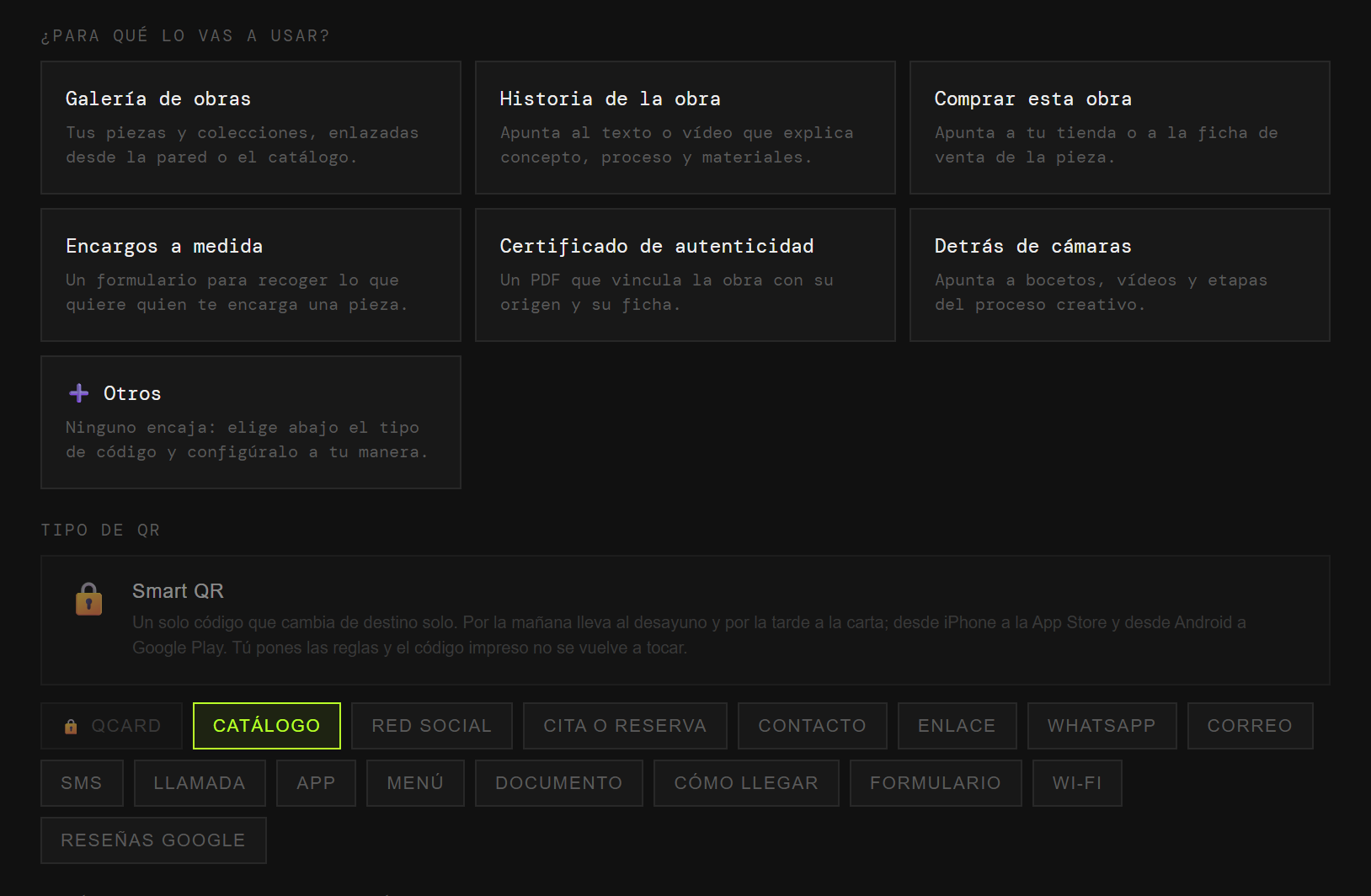Select the Galería de obras card
1371x896 pixels.
(251, 127)
